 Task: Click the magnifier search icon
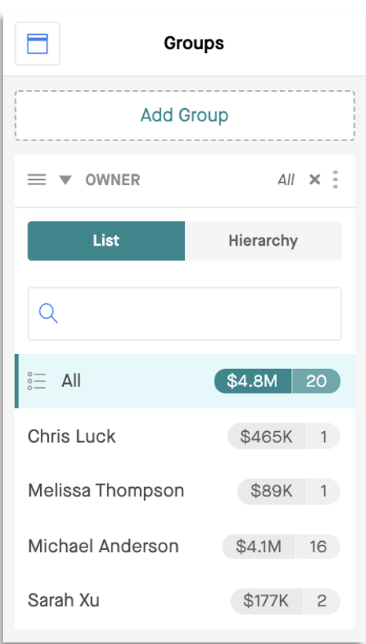click(48, 314)
